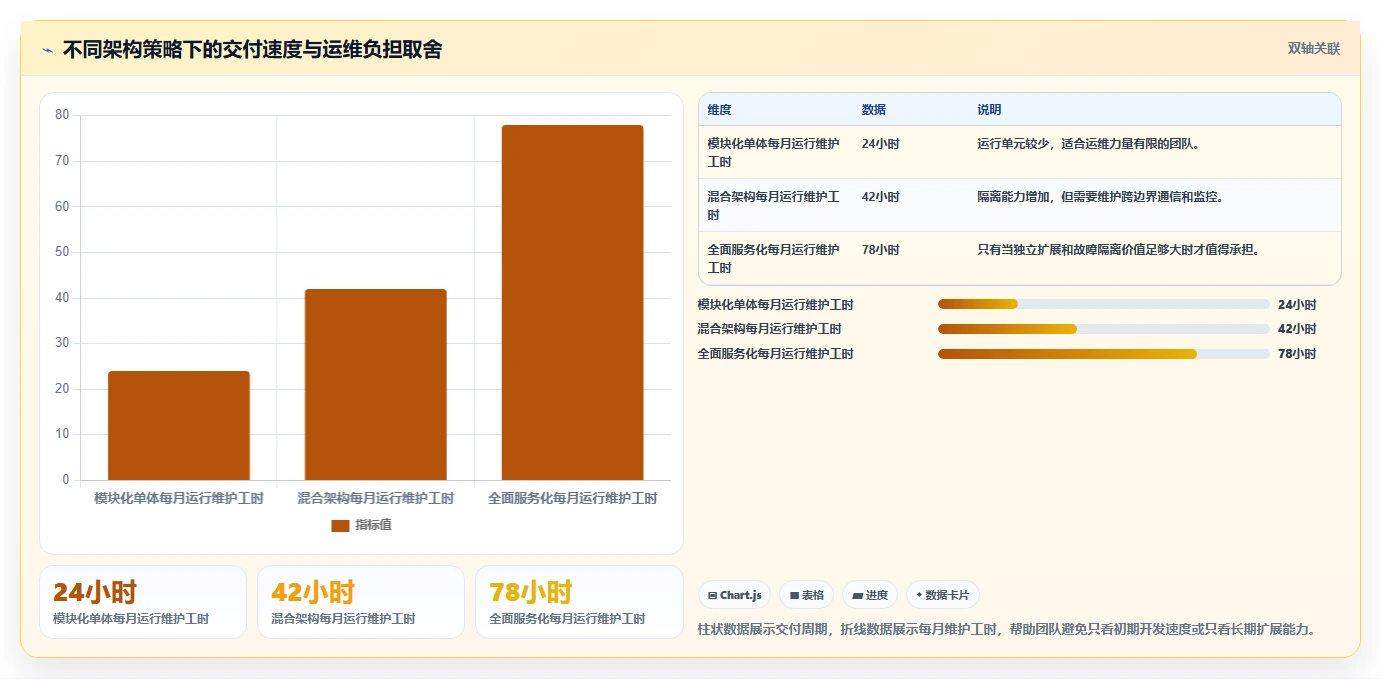The image size is (1381, 679).
Task: Click the Chart.js tag chip
Action: (735, 595)
